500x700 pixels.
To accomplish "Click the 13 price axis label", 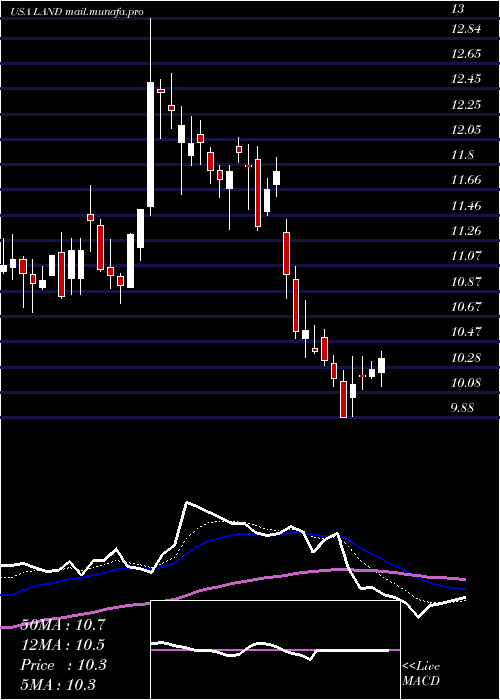I will click(458, 9).
